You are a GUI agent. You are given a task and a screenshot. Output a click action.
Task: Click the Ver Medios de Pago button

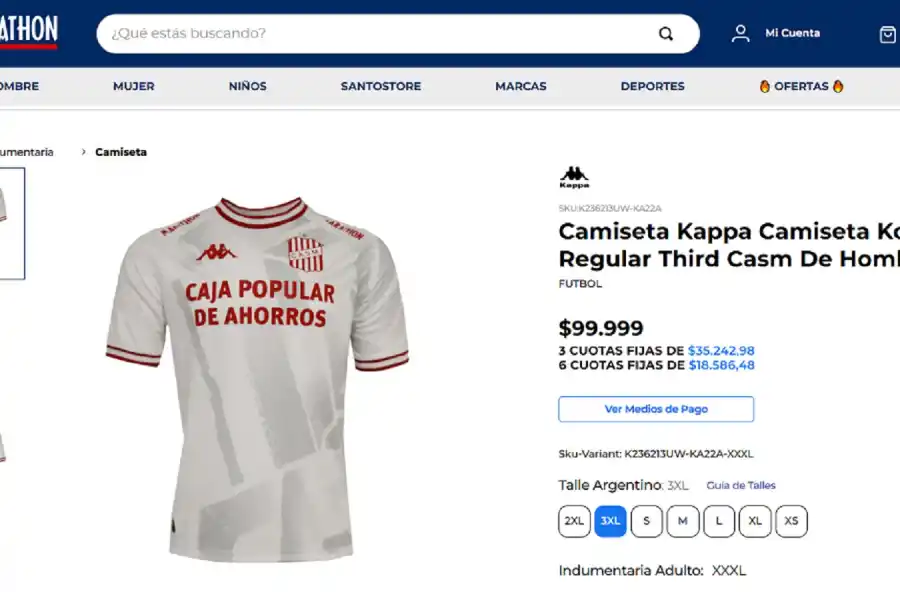(x=655, y=409)
